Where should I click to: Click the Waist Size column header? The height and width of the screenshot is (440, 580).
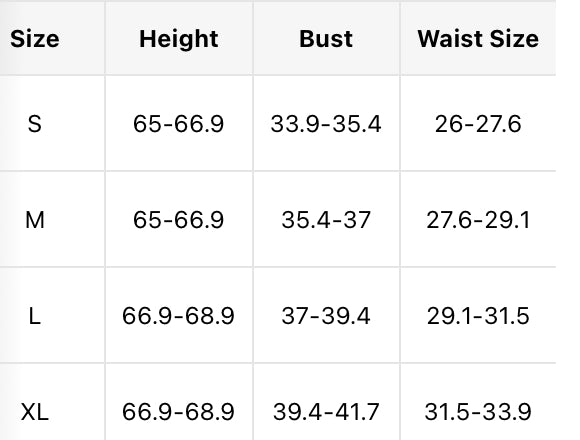(x=478, y=39)
